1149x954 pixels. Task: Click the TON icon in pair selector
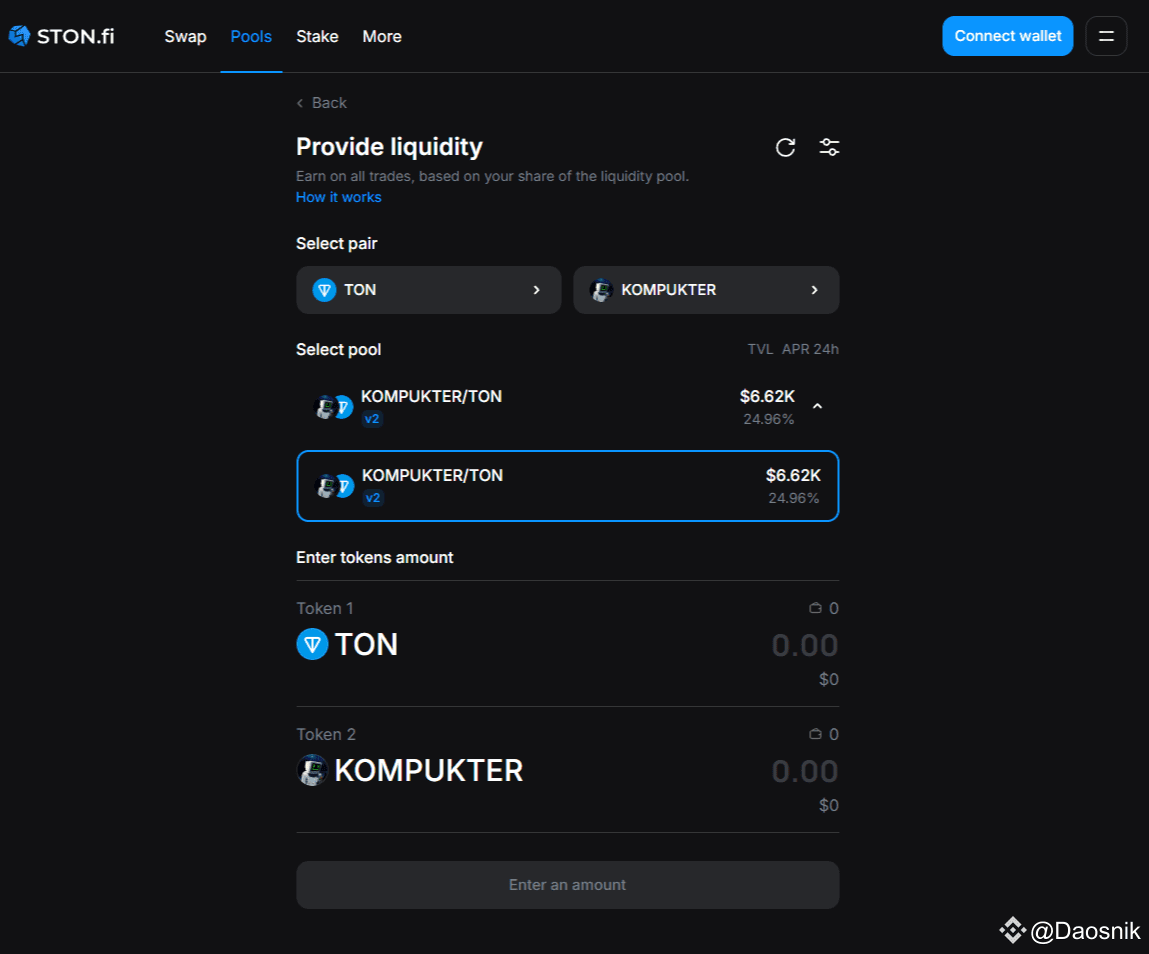pyautogui.click(x=324, y=290)
